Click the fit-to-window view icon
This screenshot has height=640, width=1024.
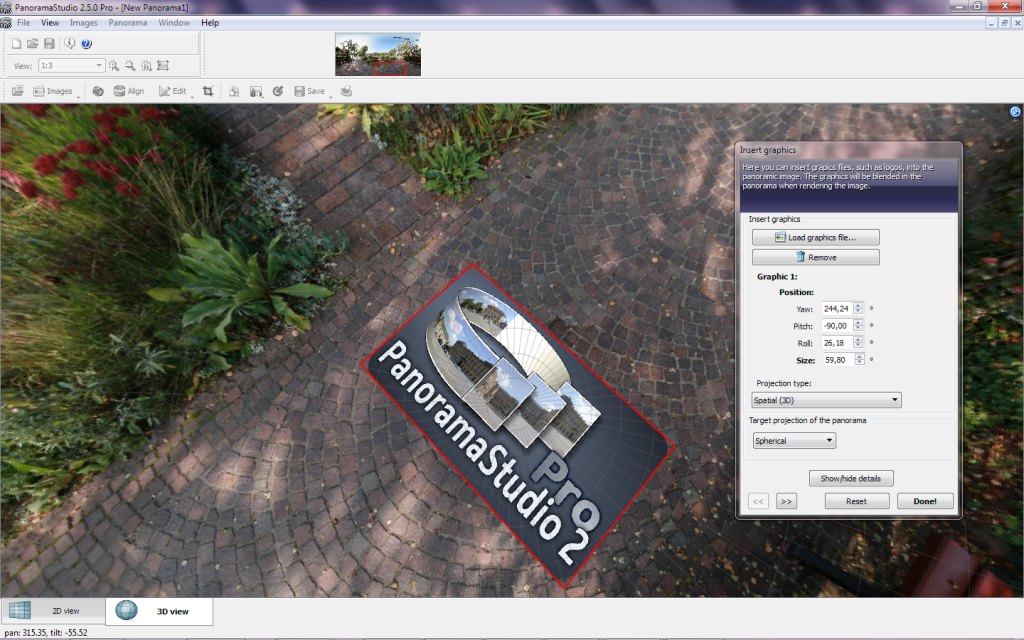[x=163, y=66]
